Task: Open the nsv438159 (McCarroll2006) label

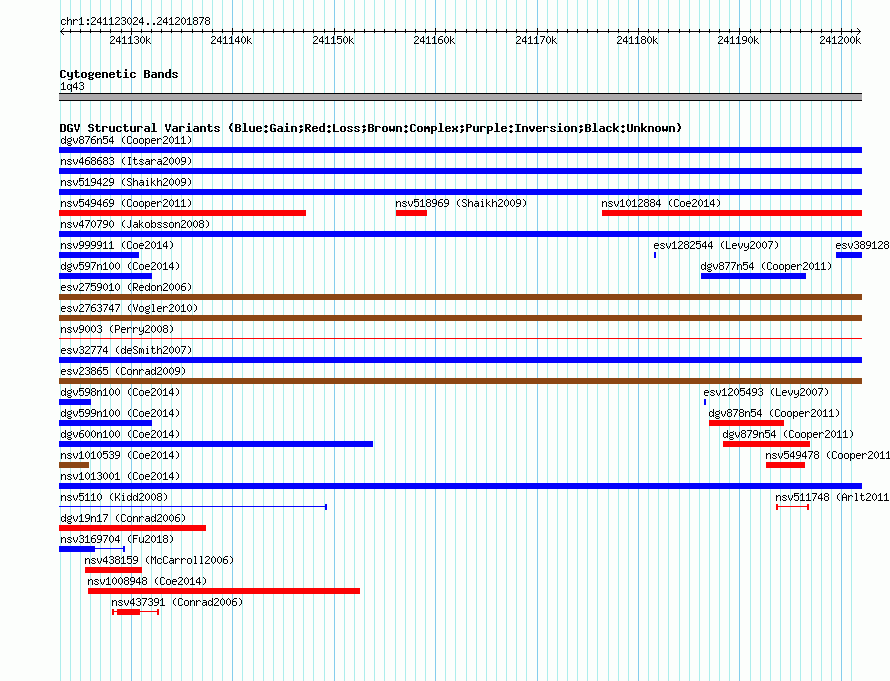Action: [159, 560]
